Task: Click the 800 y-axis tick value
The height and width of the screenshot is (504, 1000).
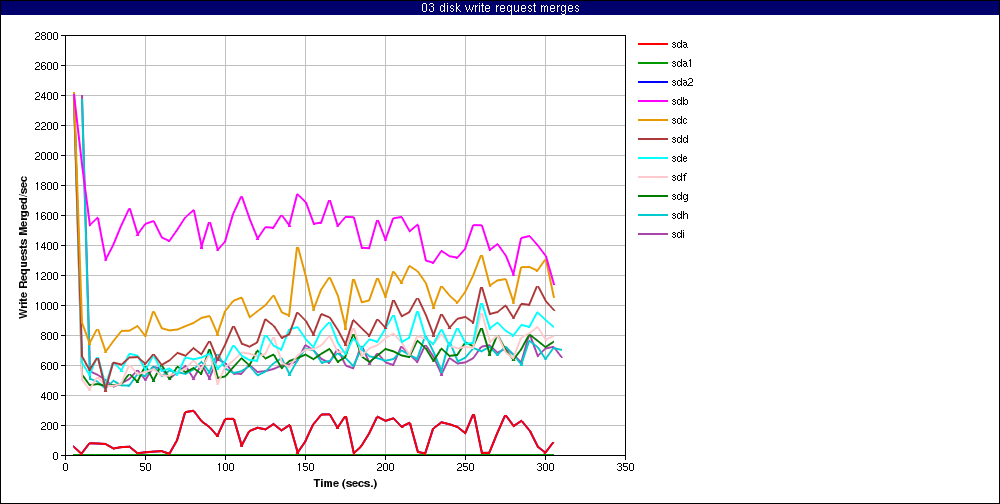Action: coord(51,336)
